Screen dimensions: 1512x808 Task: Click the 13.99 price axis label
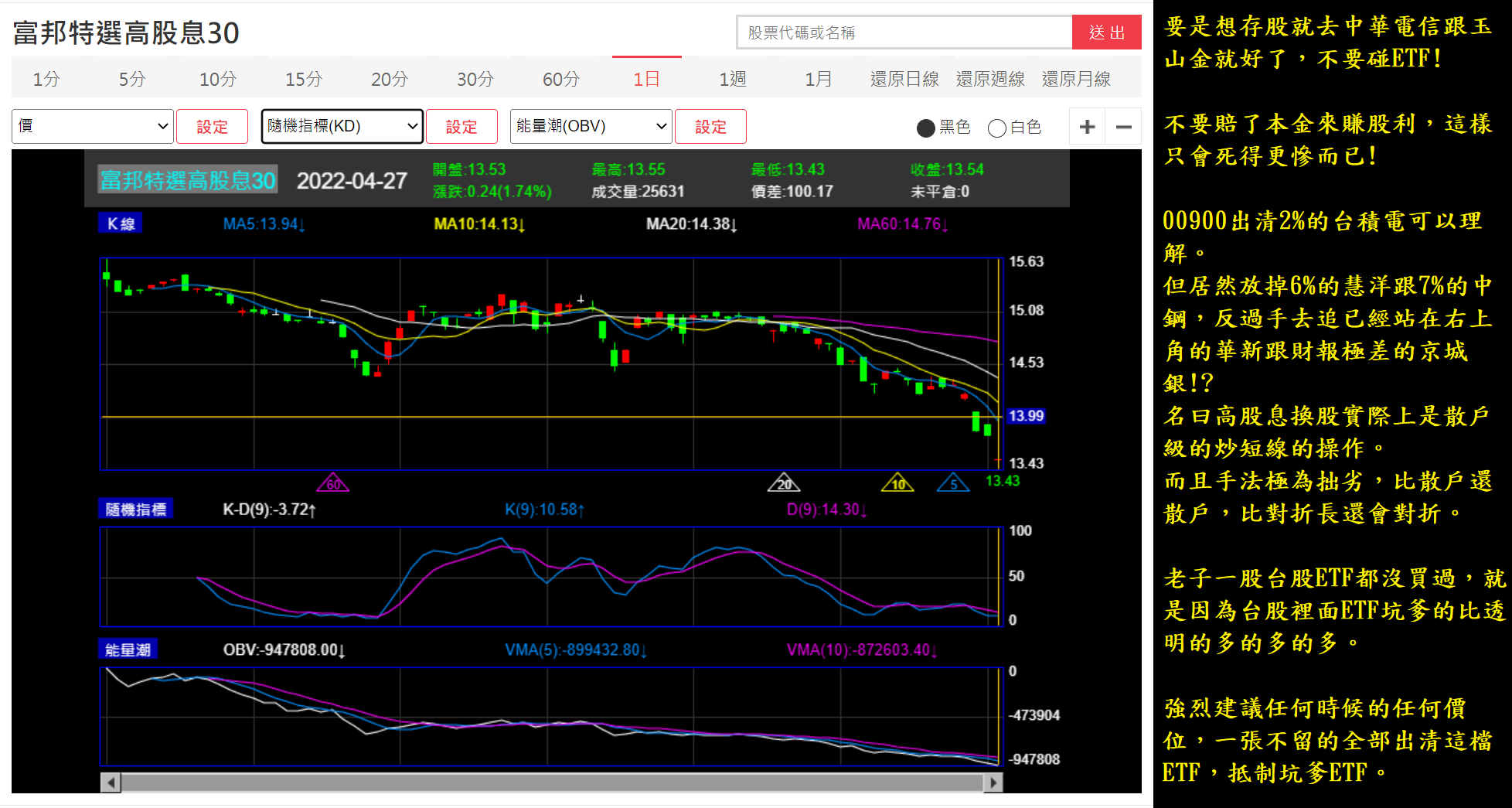point(1026,416)
